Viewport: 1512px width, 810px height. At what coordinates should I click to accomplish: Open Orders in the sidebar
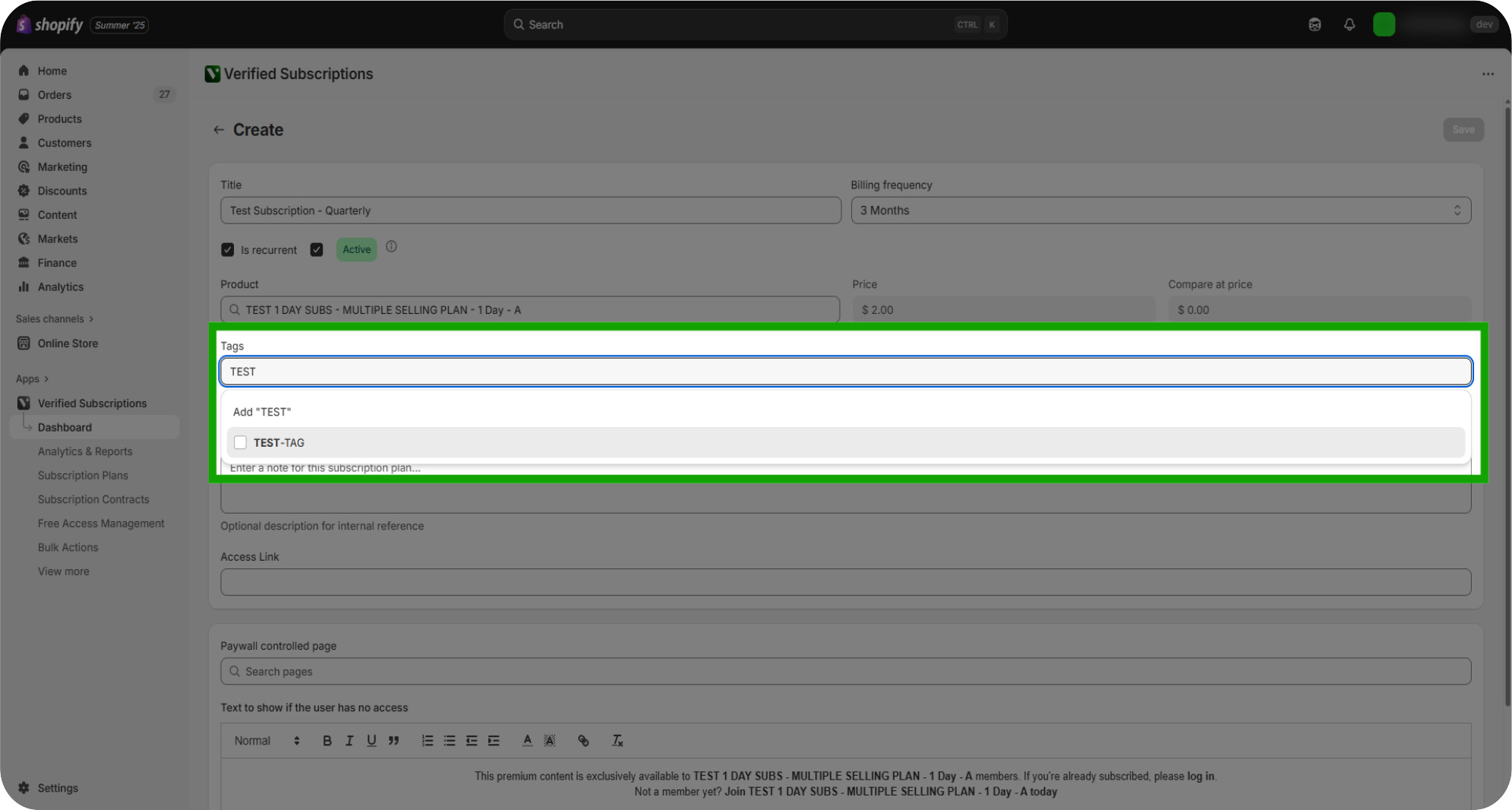click(55, 95)
